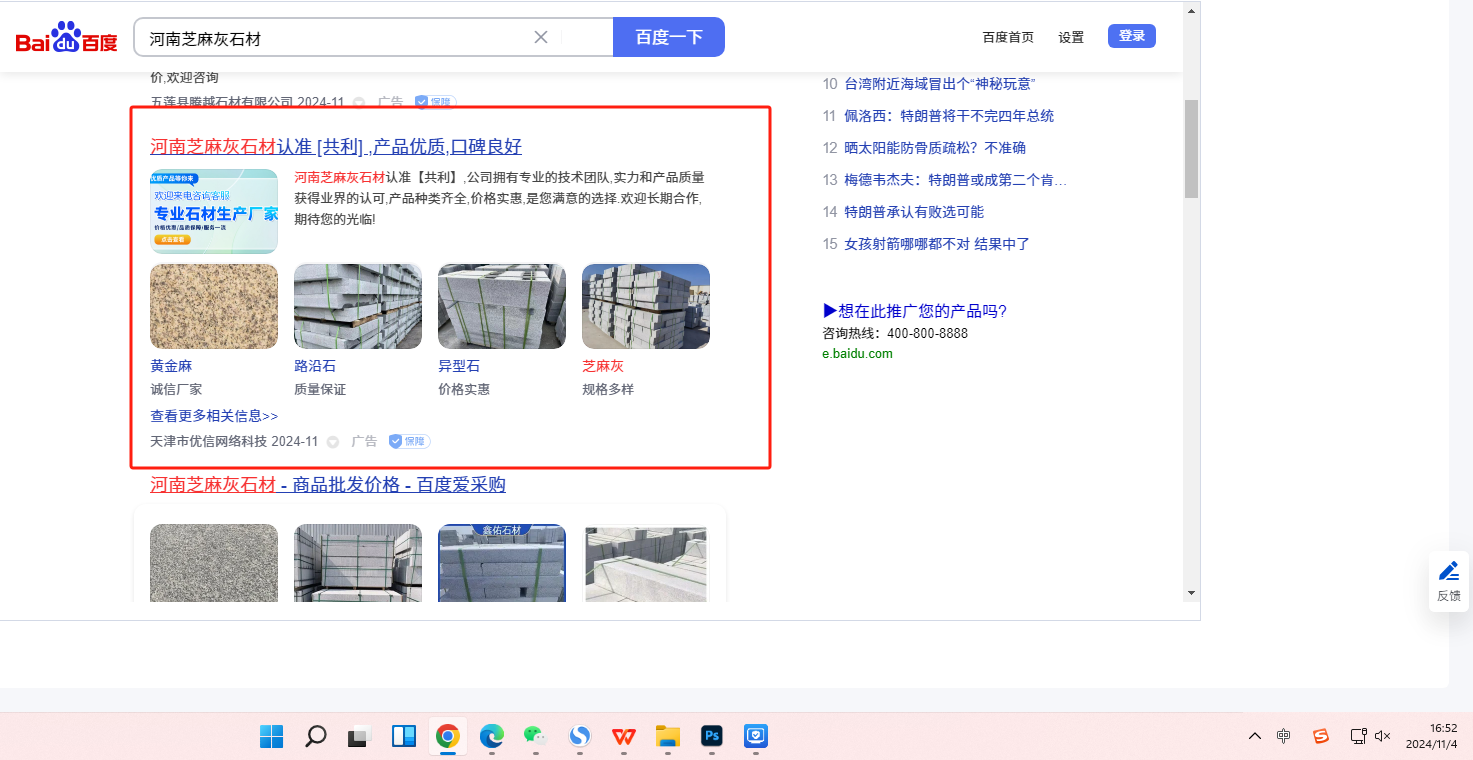Click the 登录 login button

point(1132,36)
